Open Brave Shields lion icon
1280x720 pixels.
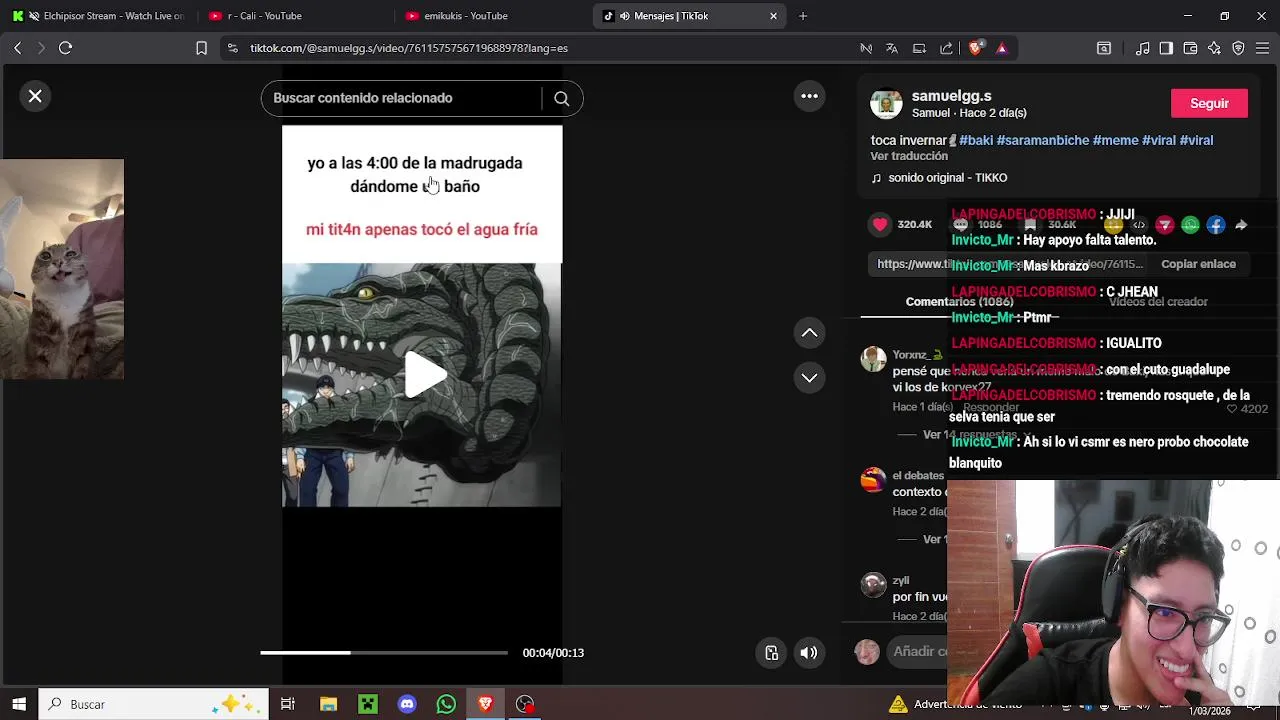(975, 48)
